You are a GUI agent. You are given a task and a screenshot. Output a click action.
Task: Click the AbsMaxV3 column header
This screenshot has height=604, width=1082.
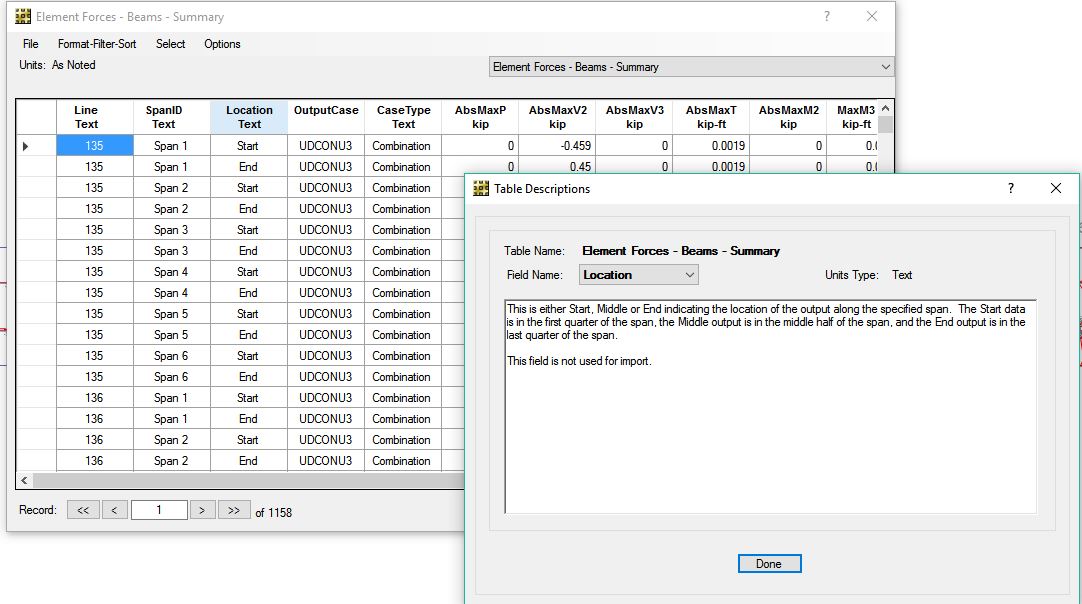coord(635,117)
